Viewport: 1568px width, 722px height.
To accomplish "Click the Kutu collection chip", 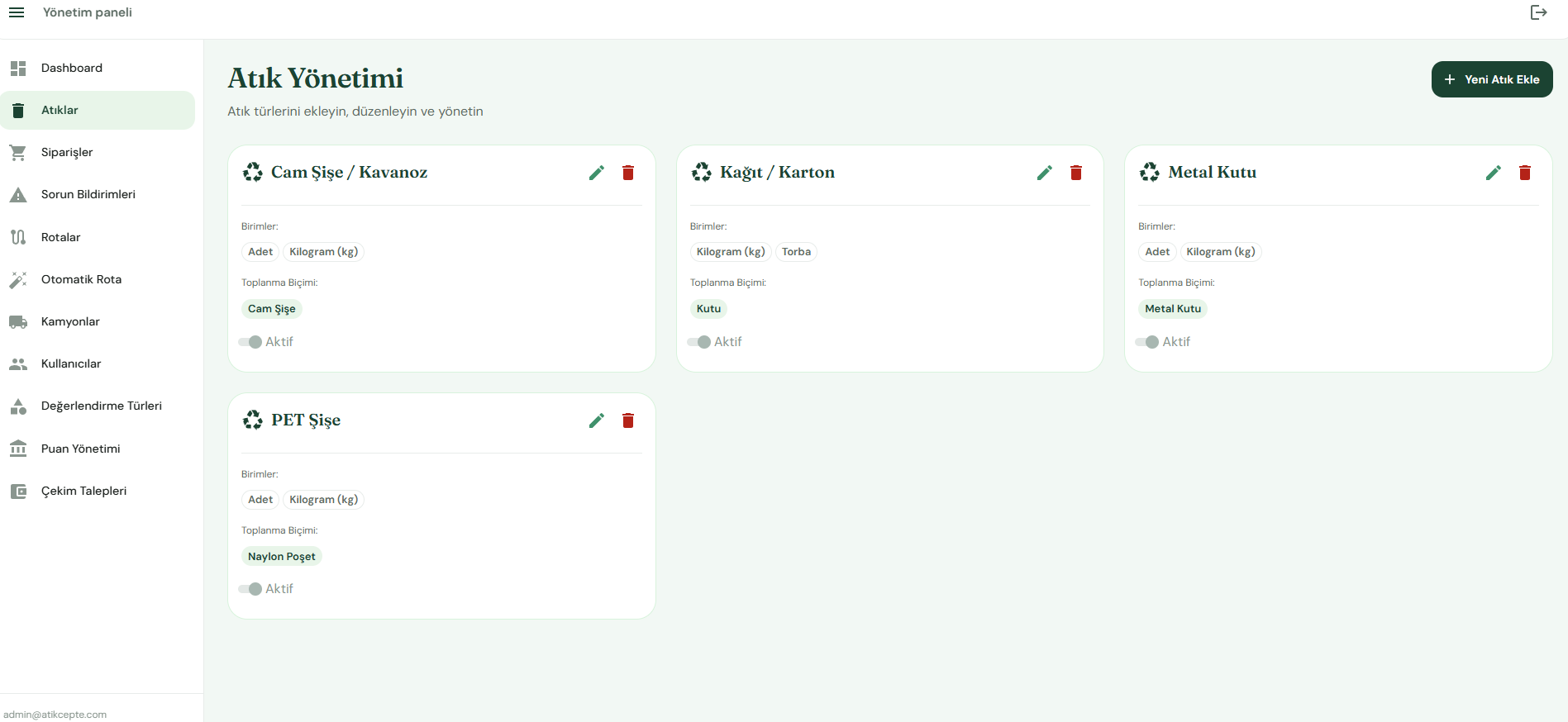I will click(708, 309).
